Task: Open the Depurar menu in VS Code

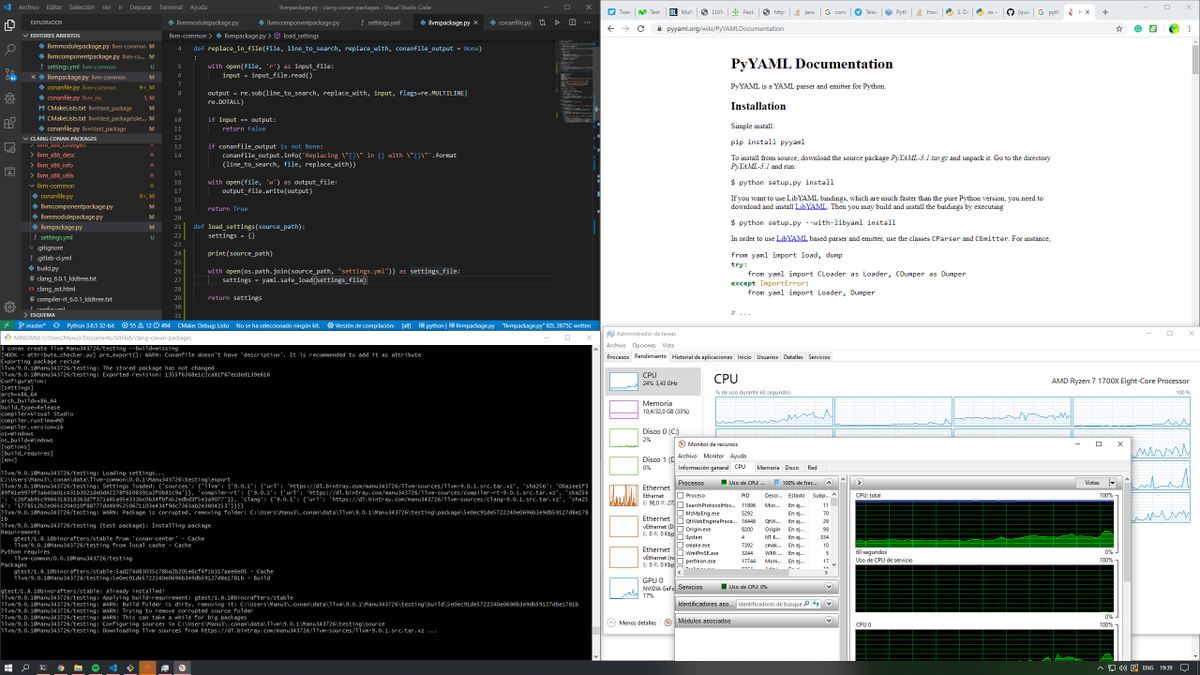Action: click(x=141, y=6)
